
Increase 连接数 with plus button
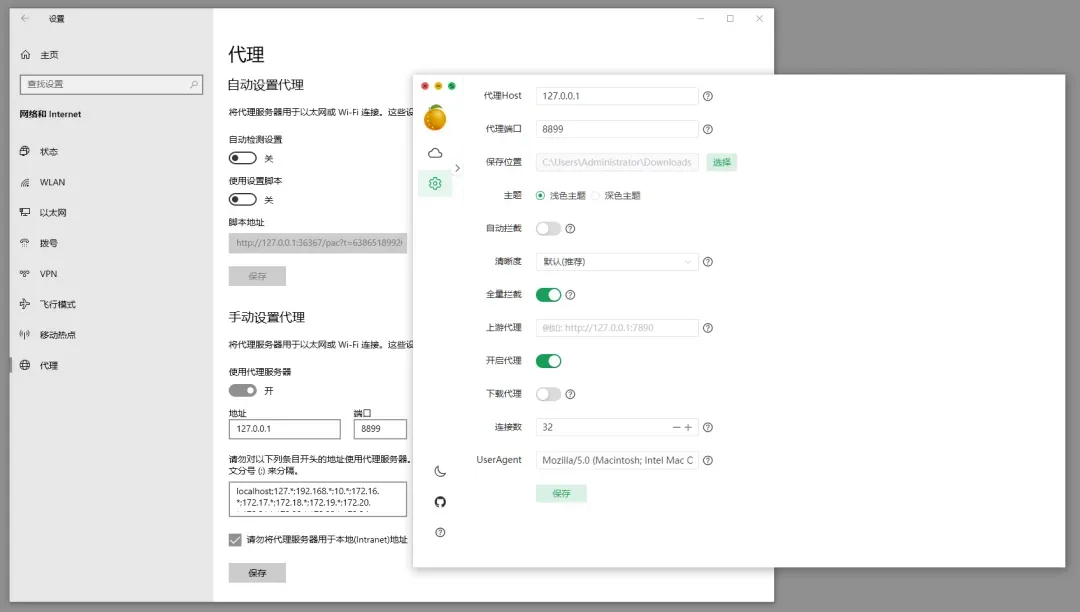coord(688,428)
